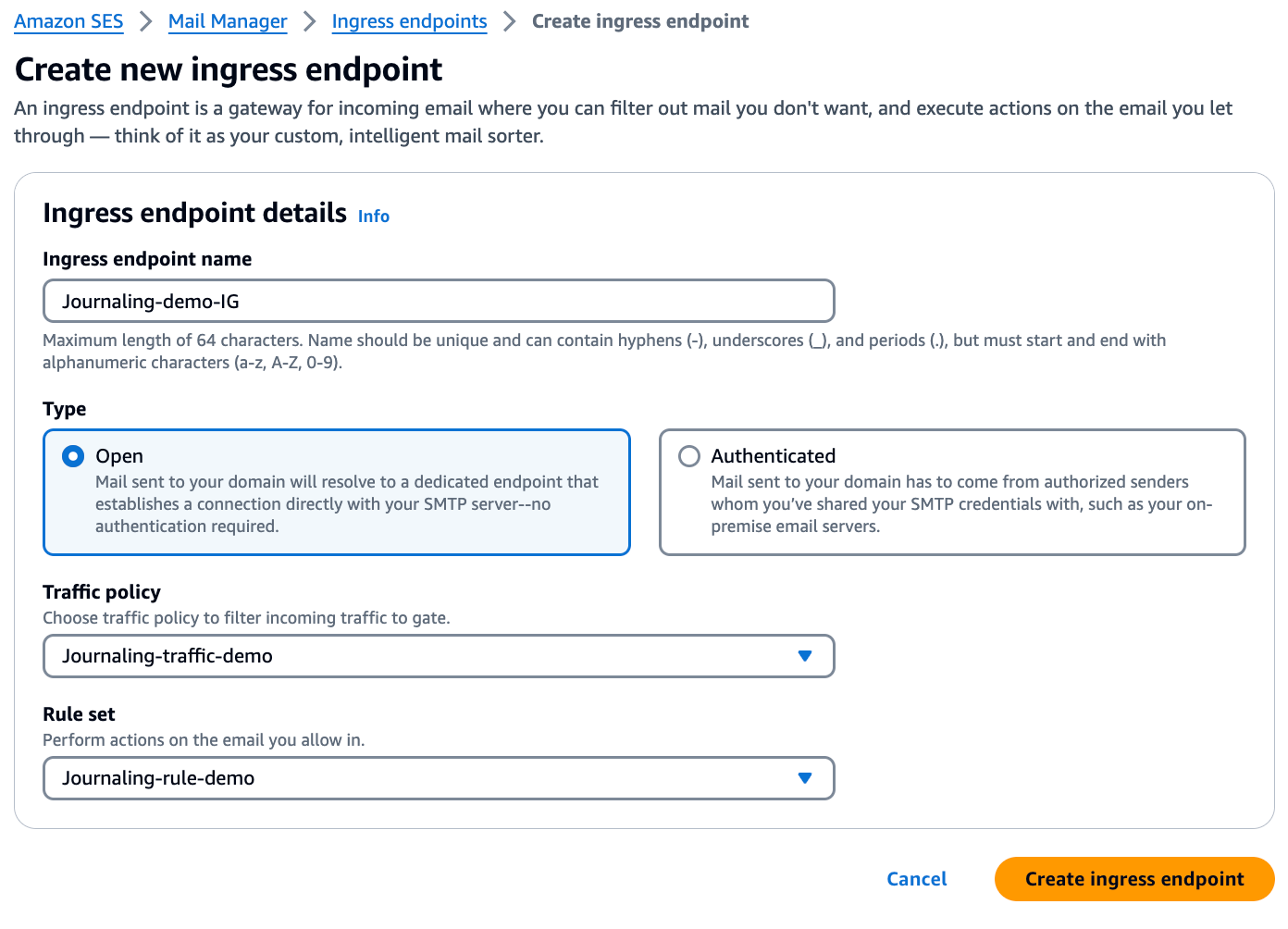Click Journaling-rule-demo selected value
1288x929 pixels.
click(x=158, y=778)
